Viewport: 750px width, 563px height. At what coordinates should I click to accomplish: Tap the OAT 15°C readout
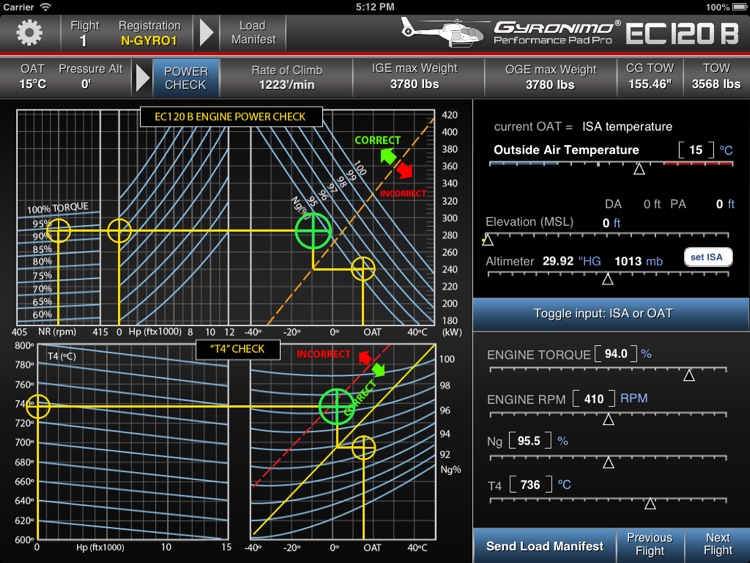point(33,77)
